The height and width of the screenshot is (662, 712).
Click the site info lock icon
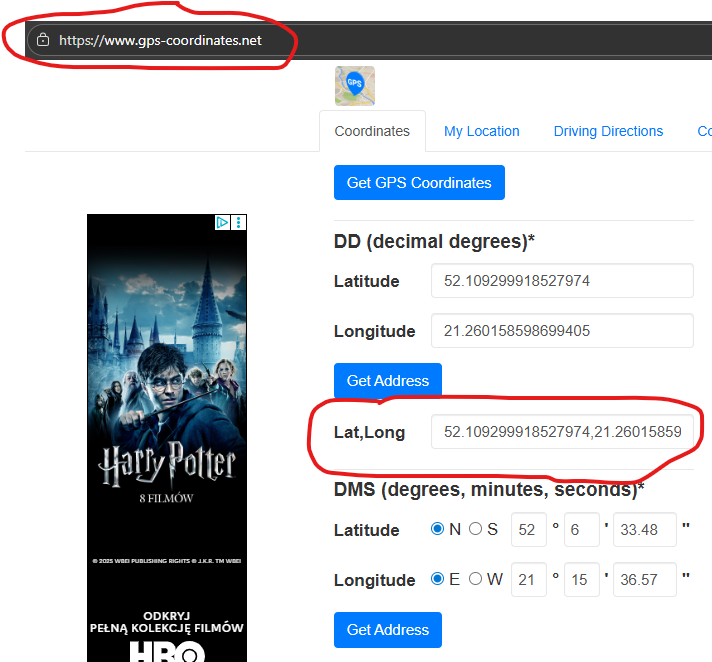[x=42, y=41]
